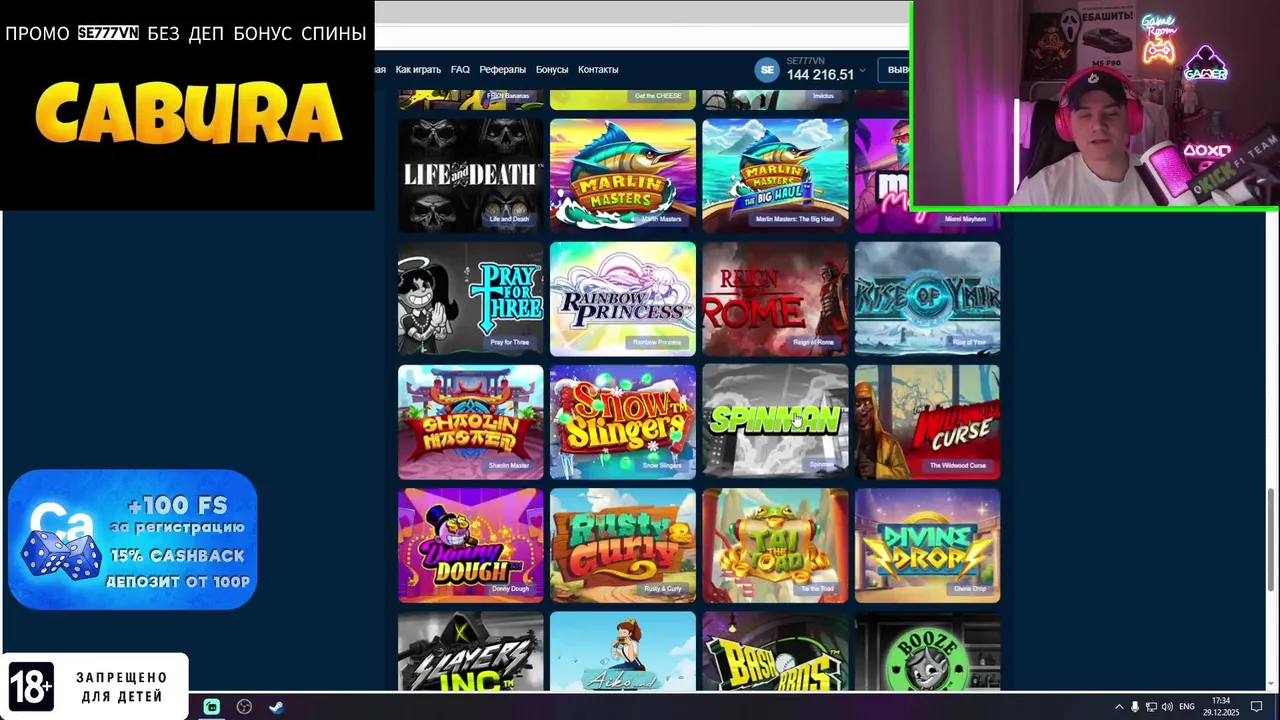Click the 144 216.51 balance amount
The height and width of the screenshot is (720, 1280).
pyautogui.click(x=820, y=75)
